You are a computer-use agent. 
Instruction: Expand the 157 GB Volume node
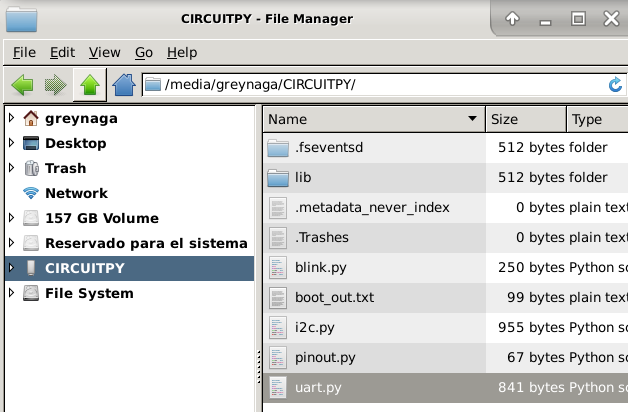click(12, 217)
